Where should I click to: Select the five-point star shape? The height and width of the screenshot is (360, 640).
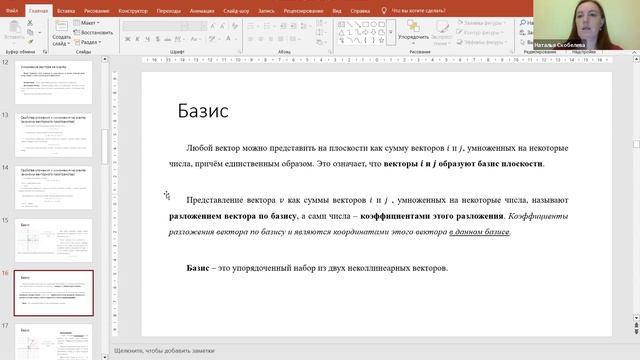(x=381, y=40)
